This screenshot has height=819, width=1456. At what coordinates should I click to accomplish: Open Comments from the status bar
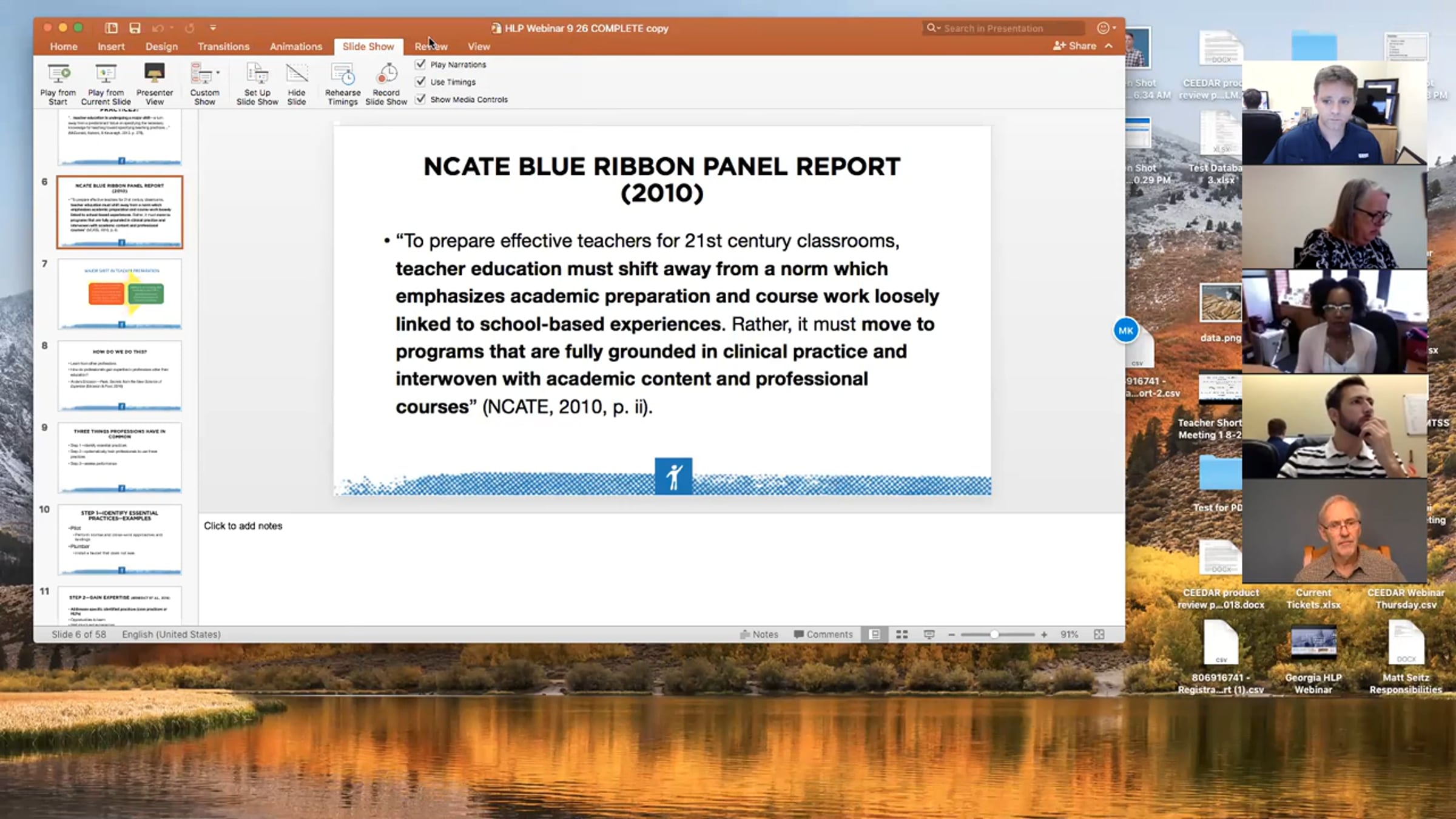point(823,635)
